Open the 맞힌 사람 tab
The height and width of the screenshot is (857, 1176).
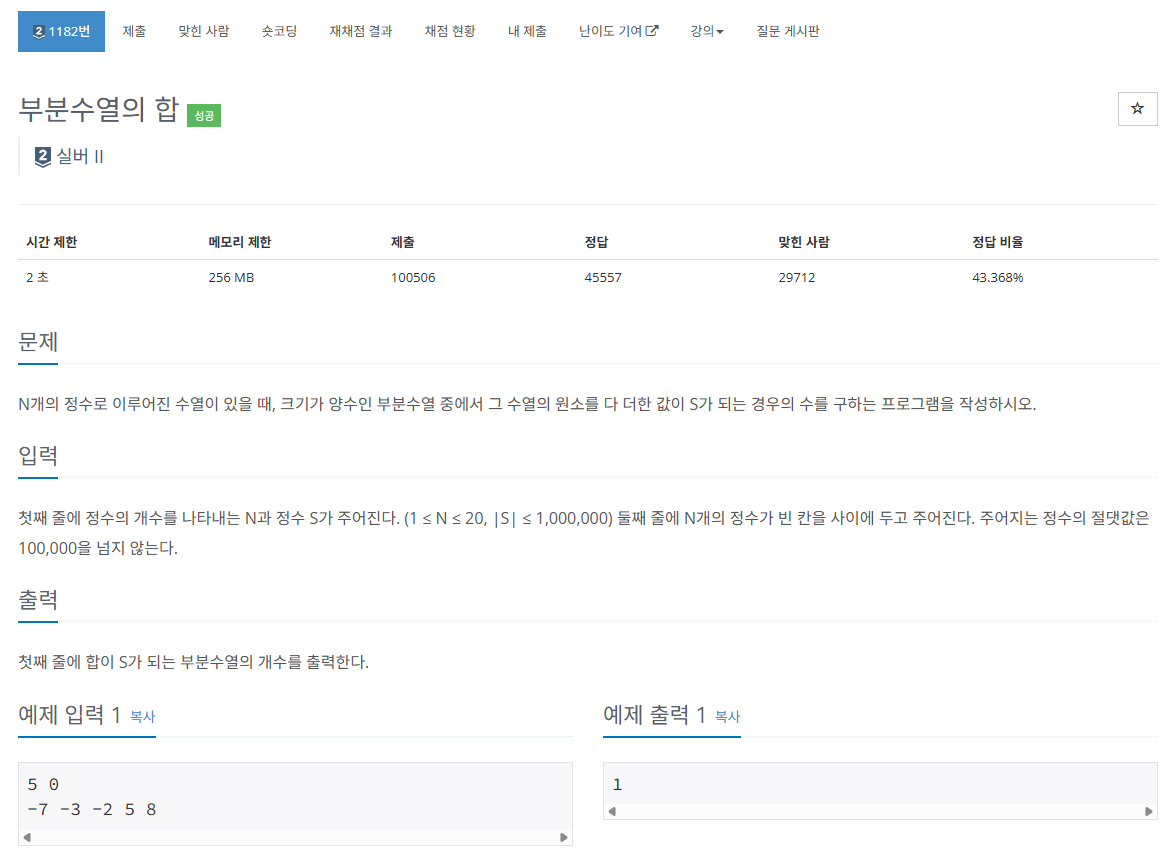tap(203, 31)
